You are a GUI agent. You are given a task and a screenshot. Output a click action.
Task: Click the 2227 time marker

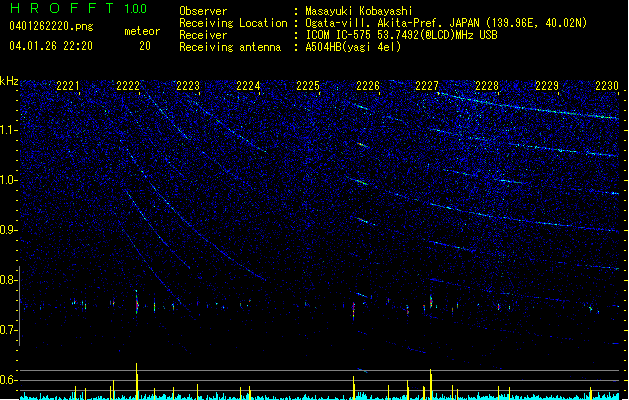click(x=427, y=86)
